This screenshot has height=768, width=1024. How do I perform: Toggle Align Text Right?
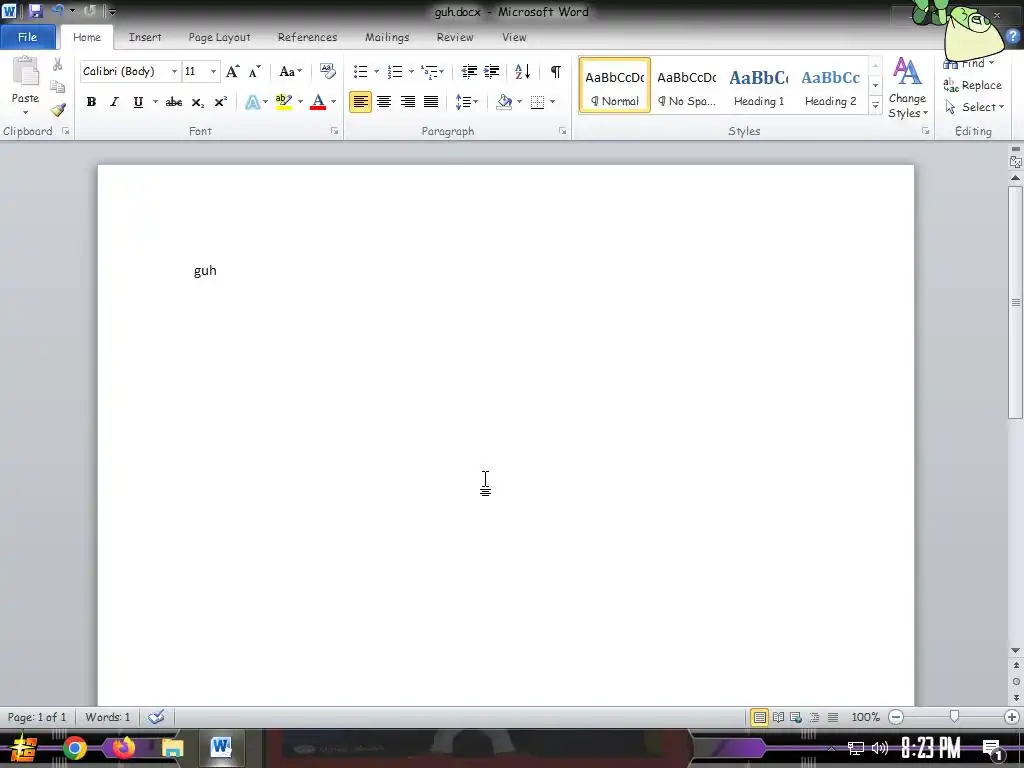[x=408, y=102]
